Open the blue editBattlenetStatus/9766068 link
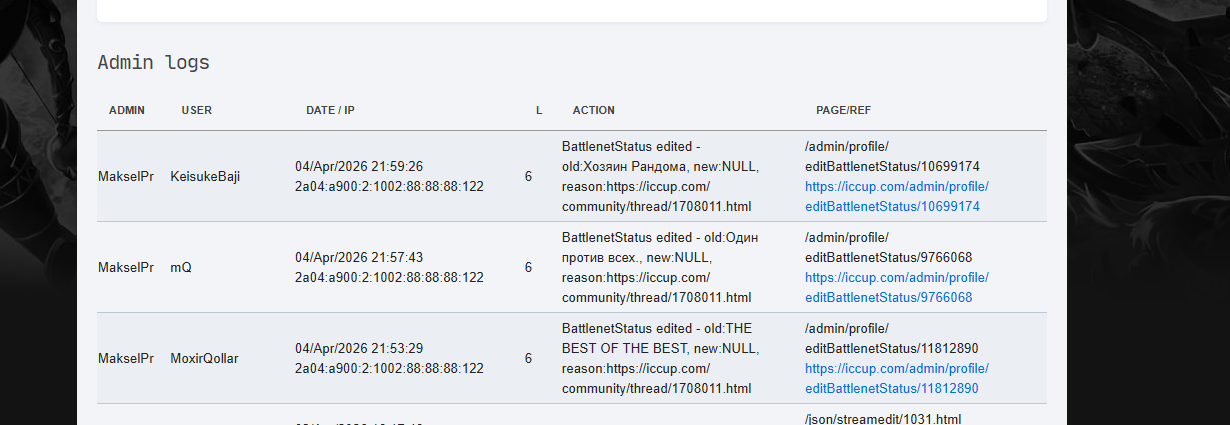 click(896, 287)
